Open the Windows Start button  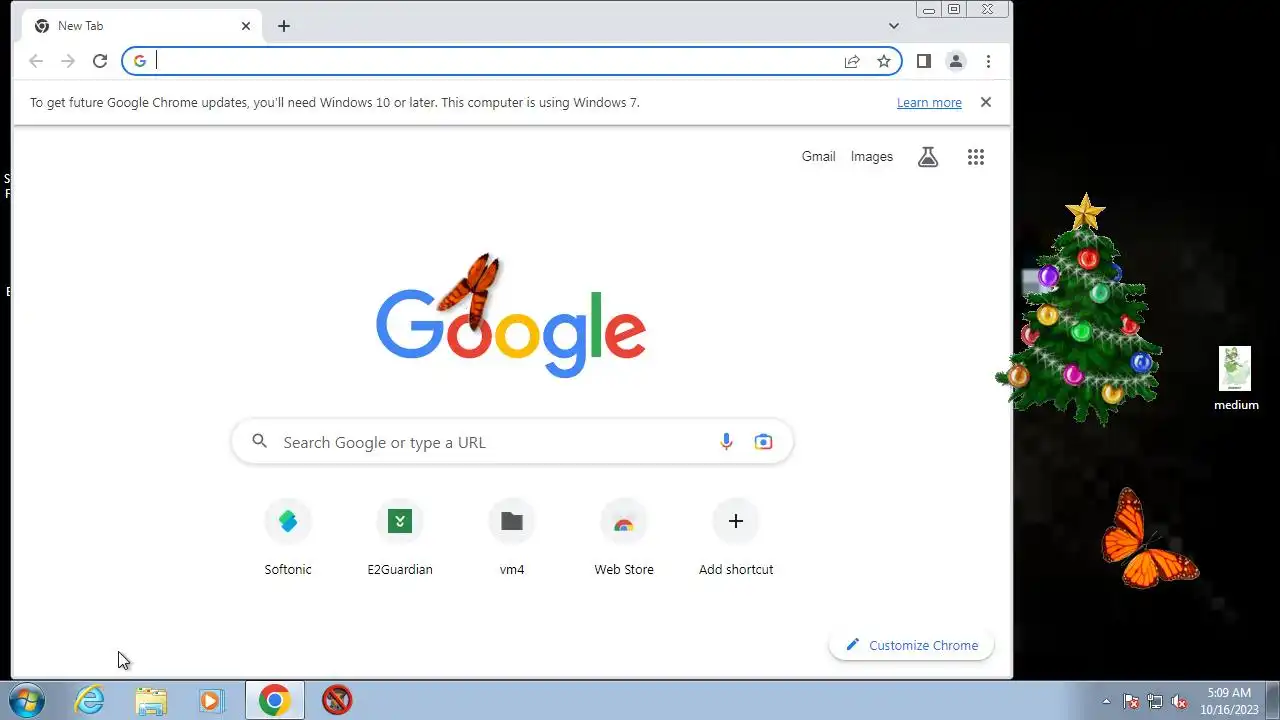pos(27,700)
